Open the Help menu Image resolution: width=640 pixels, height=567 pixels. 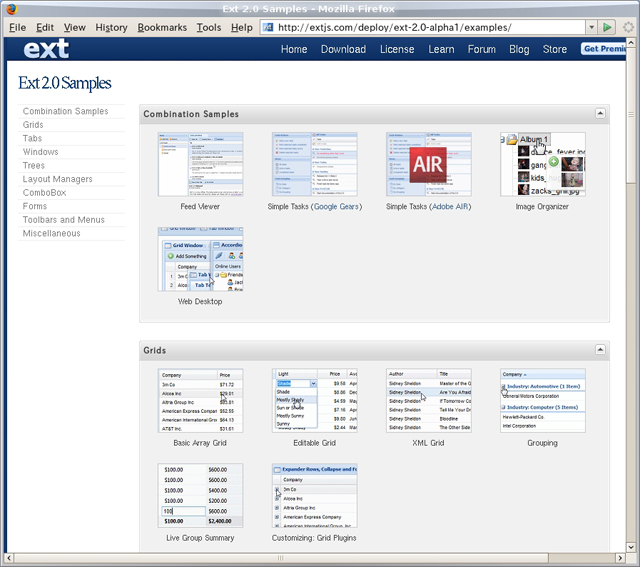[242, 27]
